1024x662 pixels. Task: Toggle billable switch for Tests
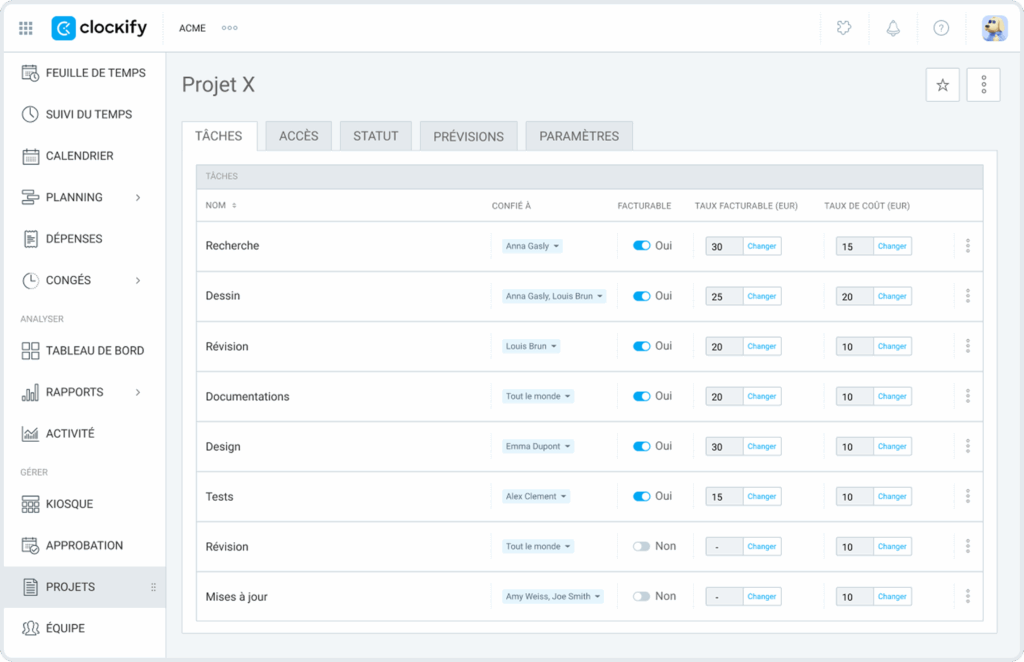[641, 496]
